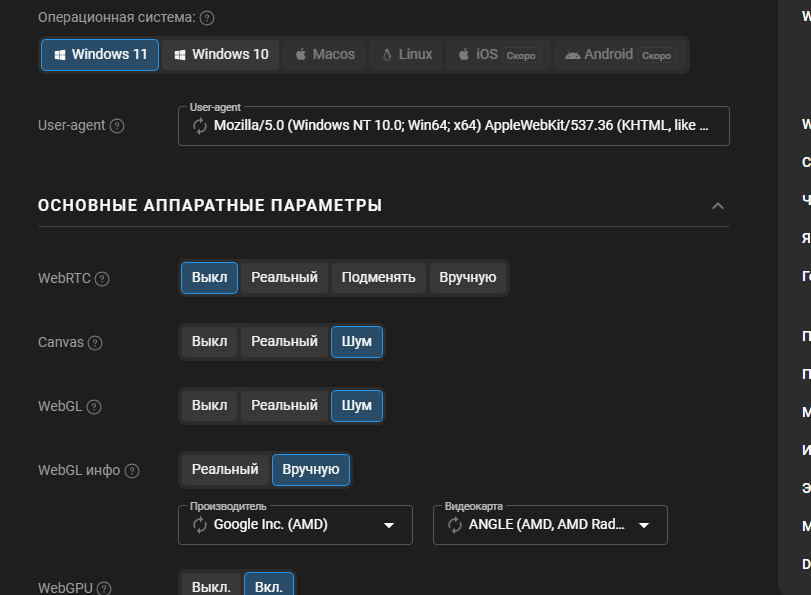Click into the User-agent text field
This screenshot has height=595, width=811.
coord(460,126)
